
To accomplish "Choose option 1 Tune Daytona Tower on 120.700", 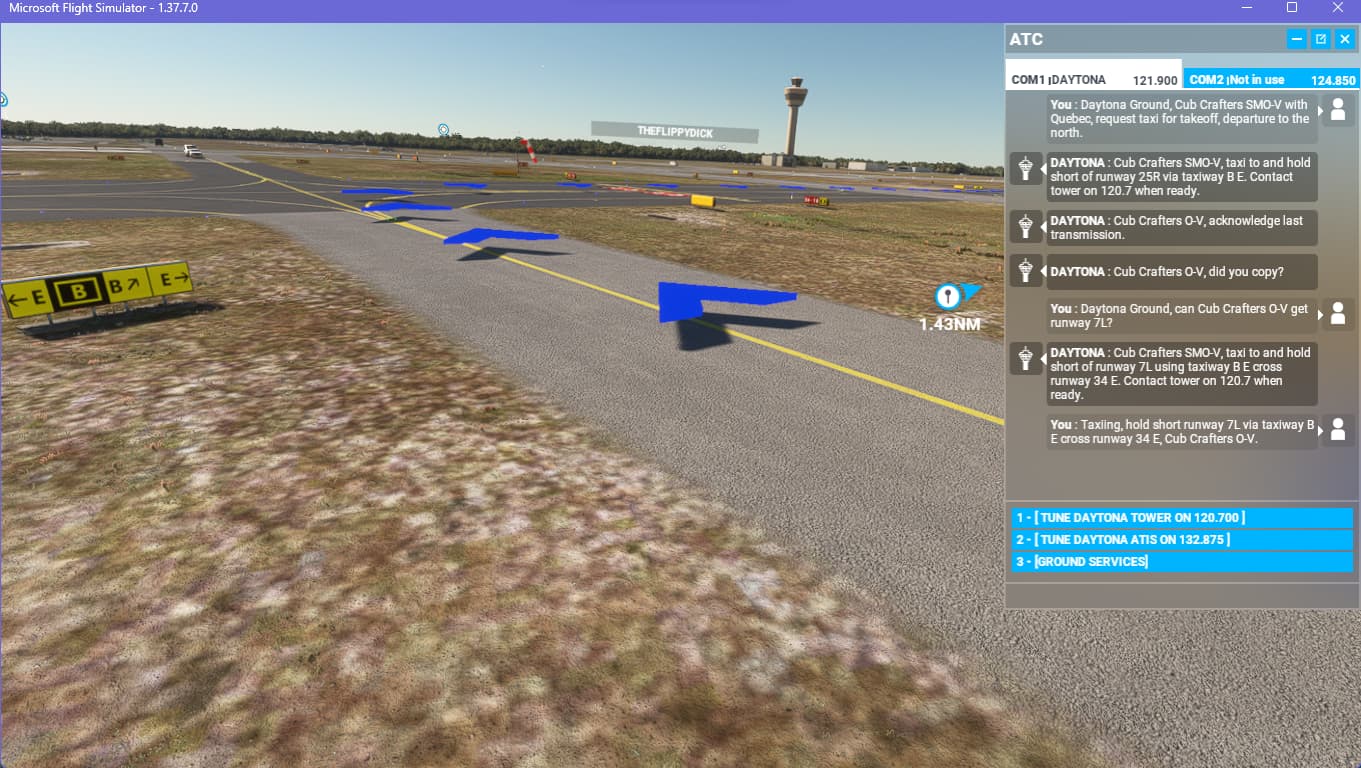I will [1182, 518].
